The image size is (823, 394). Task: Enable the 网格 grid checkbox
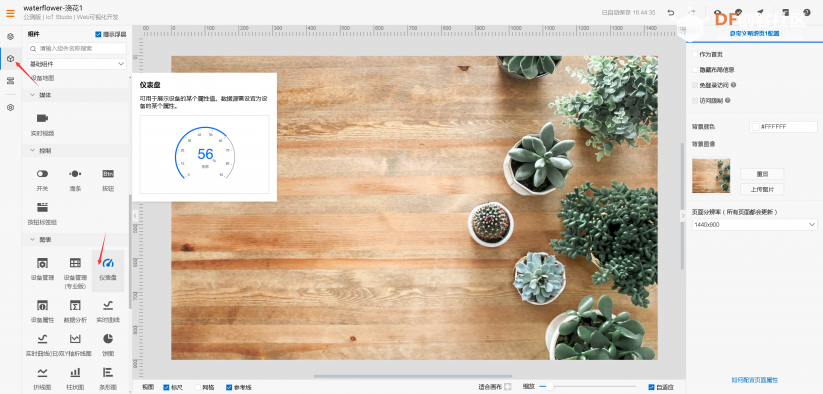click(198, 387)
